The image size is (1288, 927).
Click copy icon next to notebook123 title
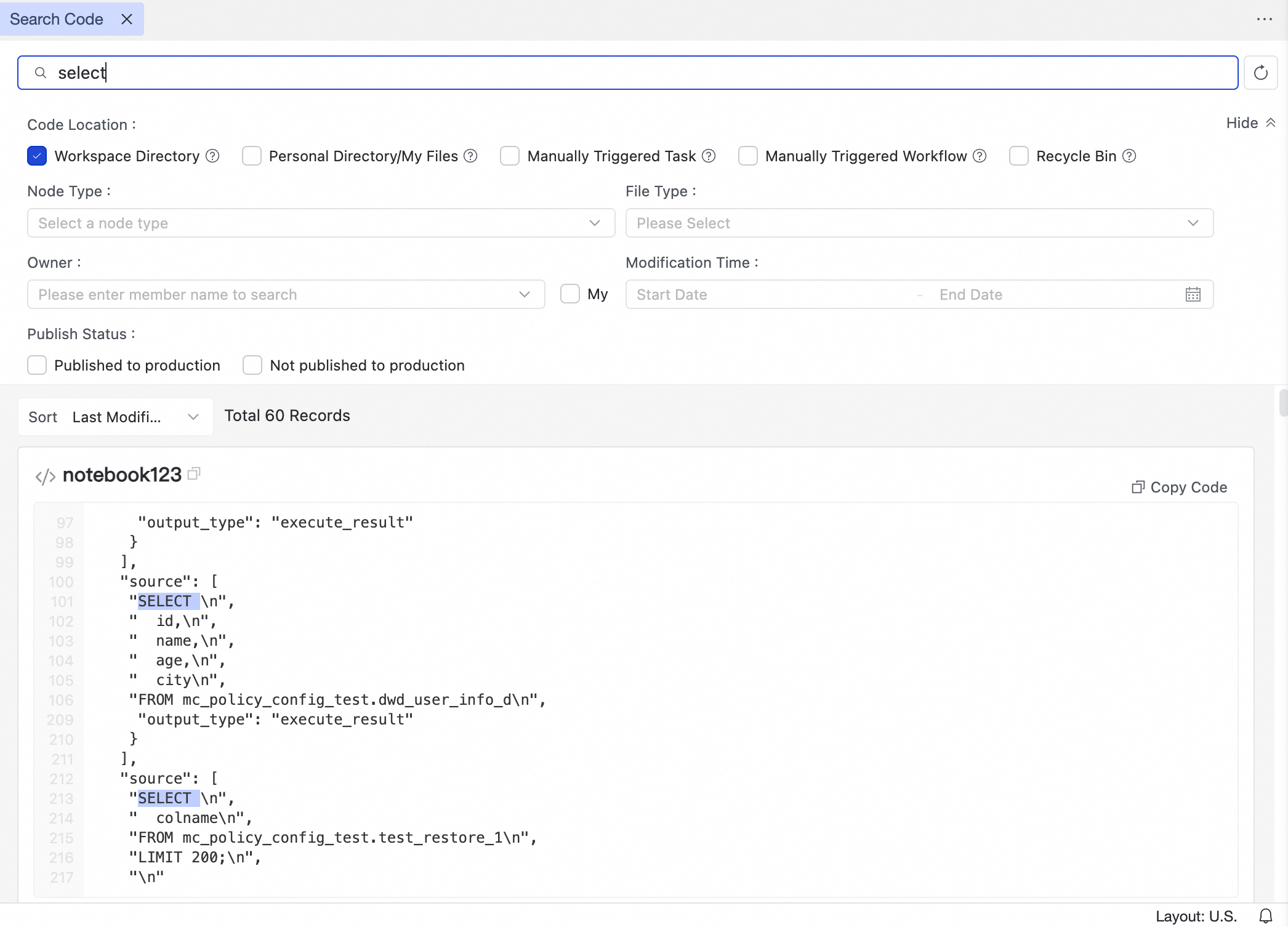click(194, 473)
